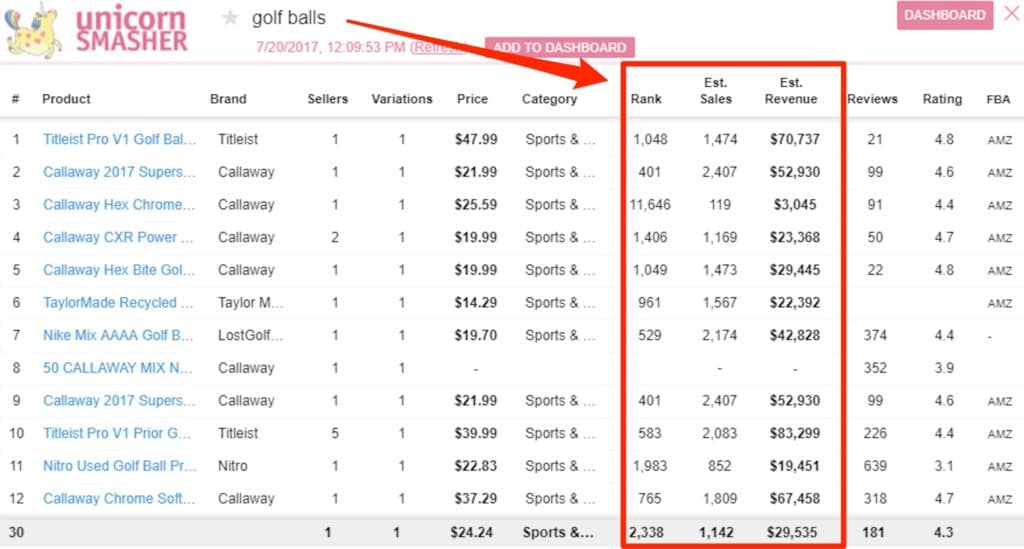The width and height of the screenshot is (1024, 549).
Task: Sort by the Price column header
Action: [472, 99]
